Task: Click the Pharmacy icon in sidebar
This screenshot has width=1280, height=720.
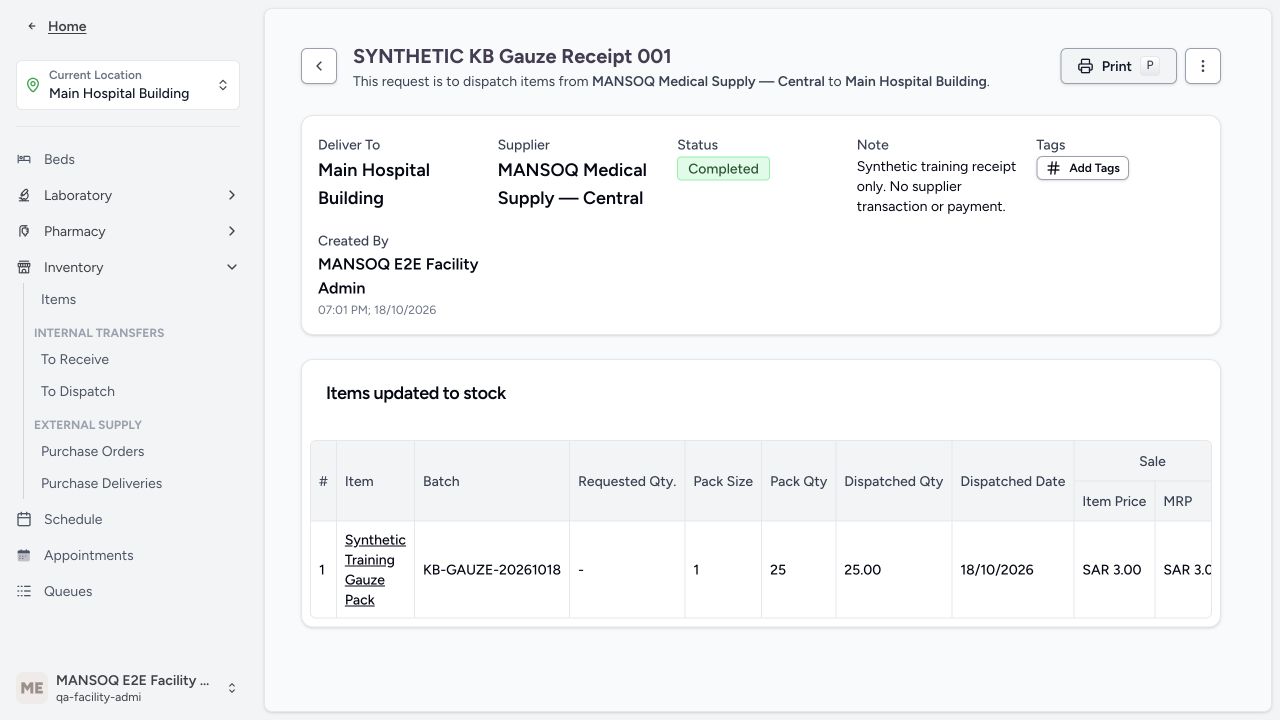Action: tap(24, 231)
